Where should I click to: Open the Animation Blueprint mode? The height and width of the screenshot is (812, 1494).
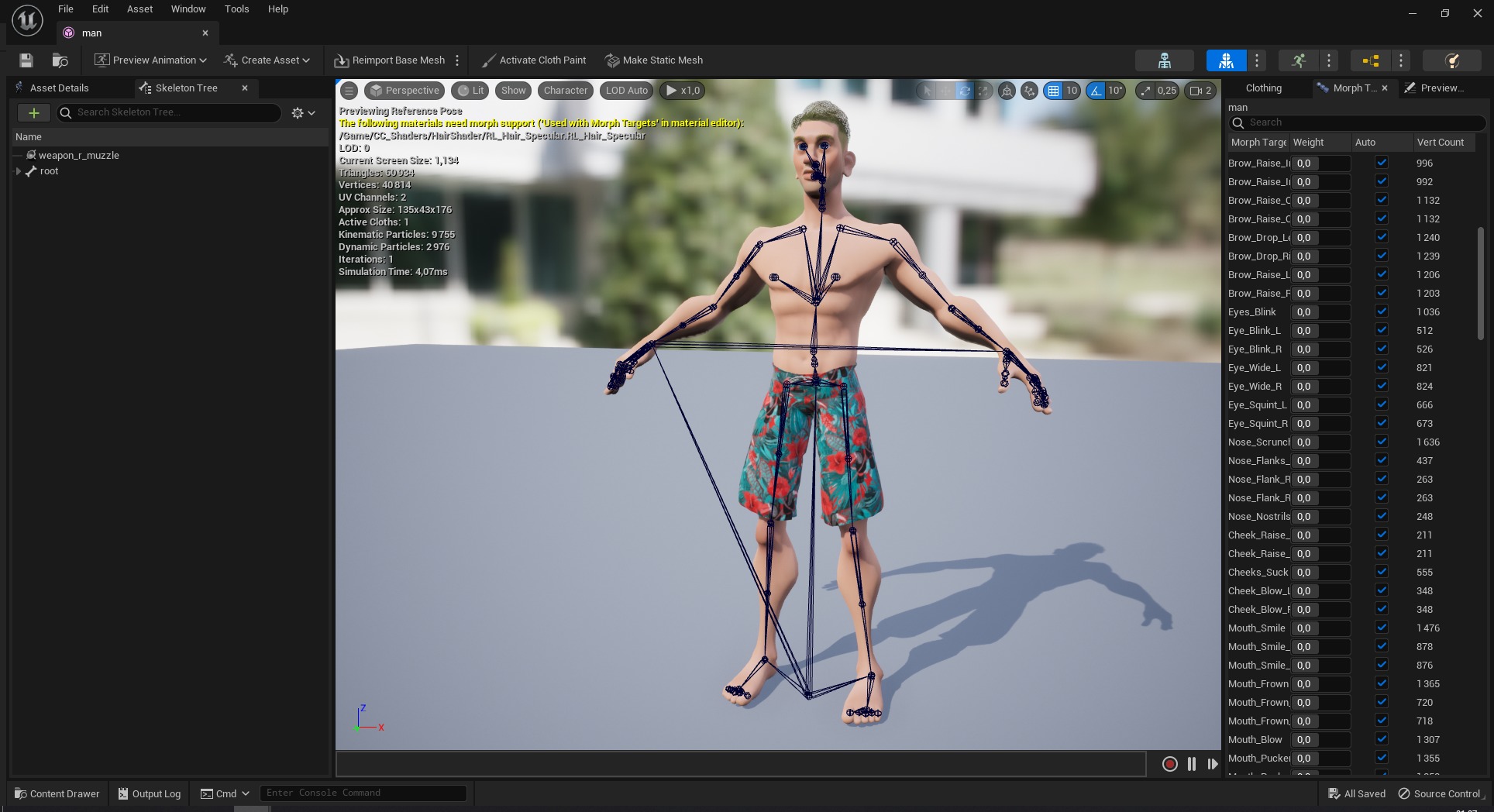pyautogui.click(x=1370, y=60)
